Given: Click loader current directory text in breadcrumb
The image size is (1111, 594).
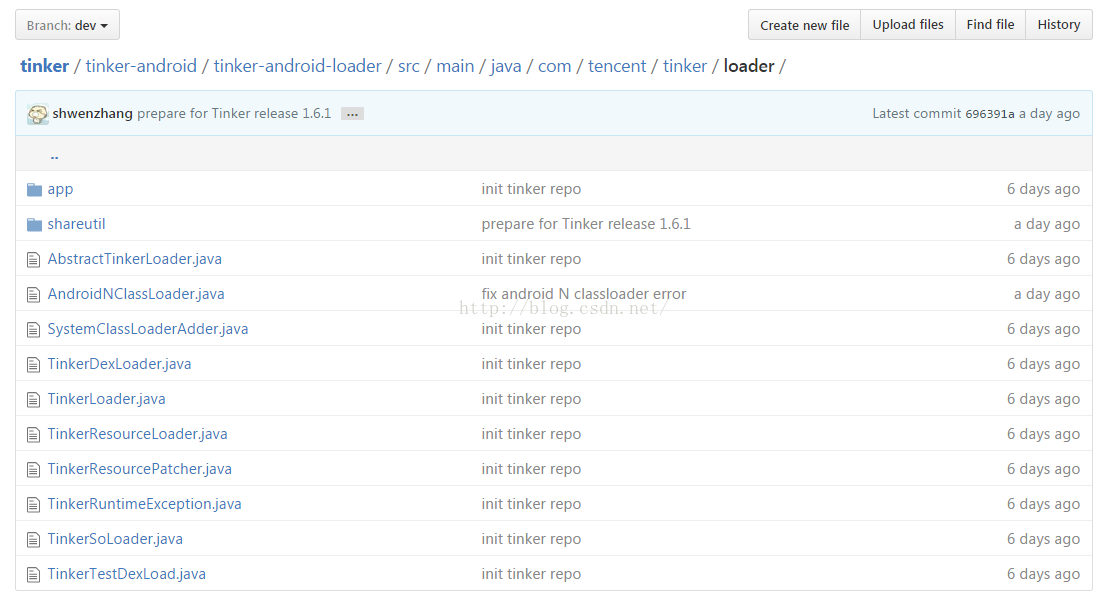Looking at the screenshot, I should [748, 66].
